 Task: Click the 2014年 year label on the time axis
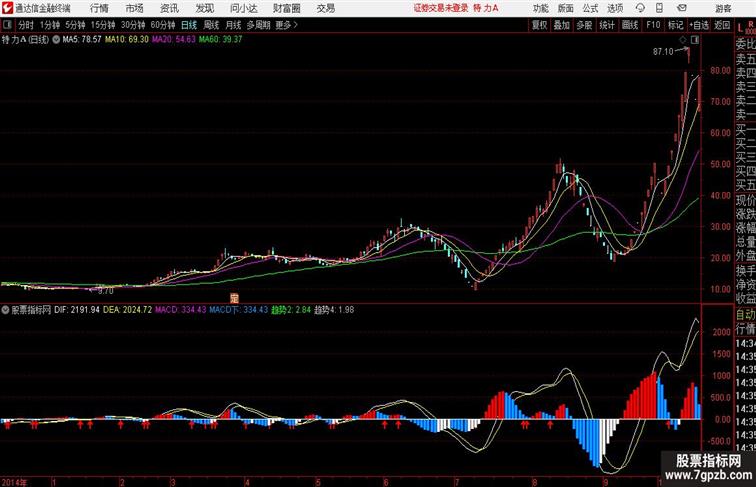[14, 482]
